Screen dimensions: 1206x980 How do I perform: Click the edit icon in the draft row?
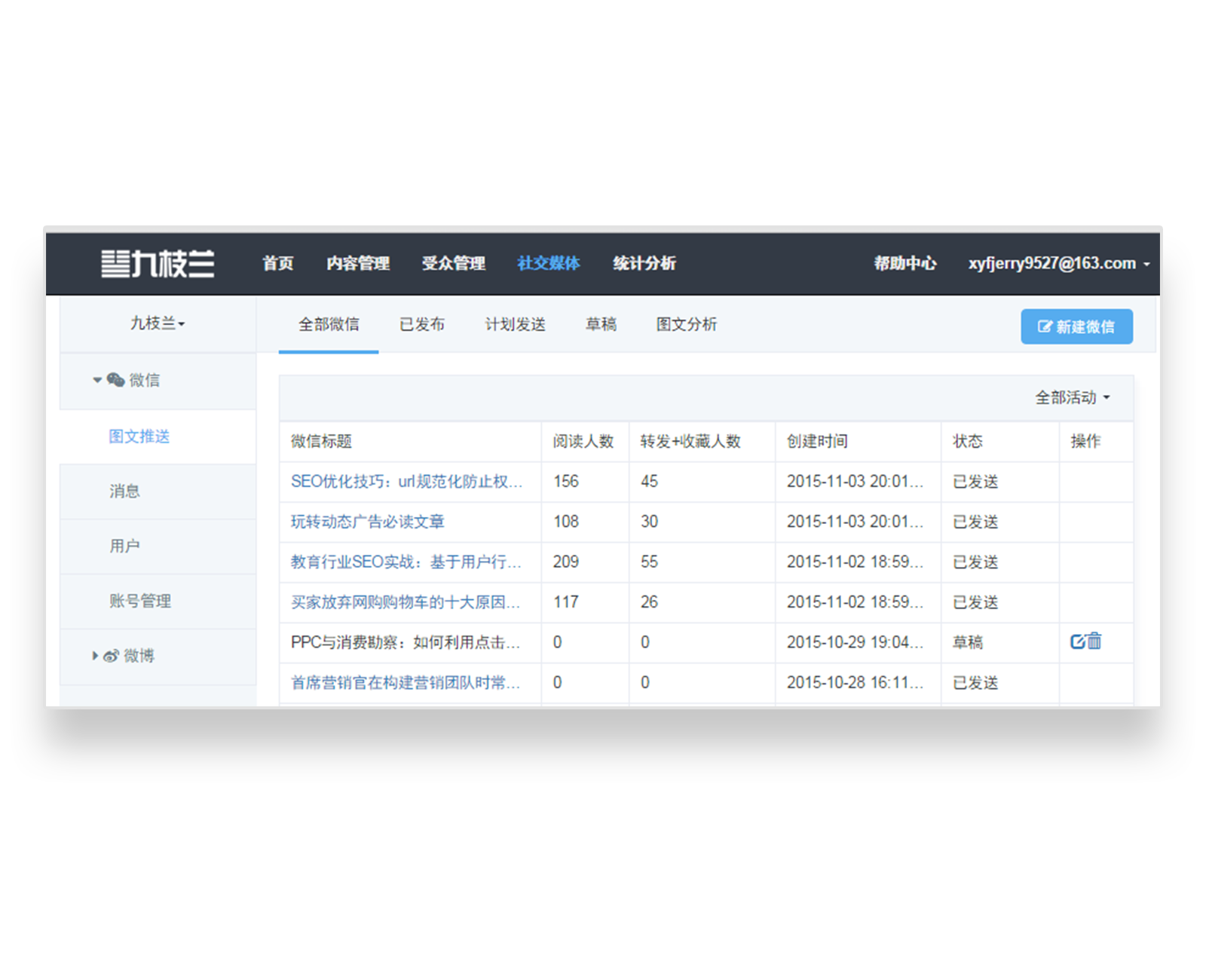(1078, 642)
